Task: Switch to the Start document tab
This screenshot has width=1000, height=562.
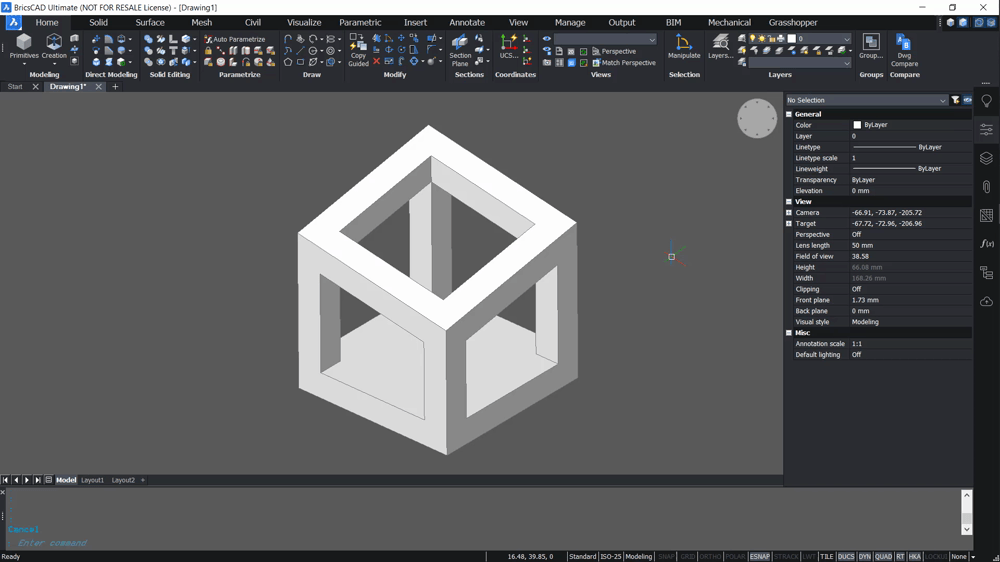Action: pyautogui.click(x=15, y=87)
